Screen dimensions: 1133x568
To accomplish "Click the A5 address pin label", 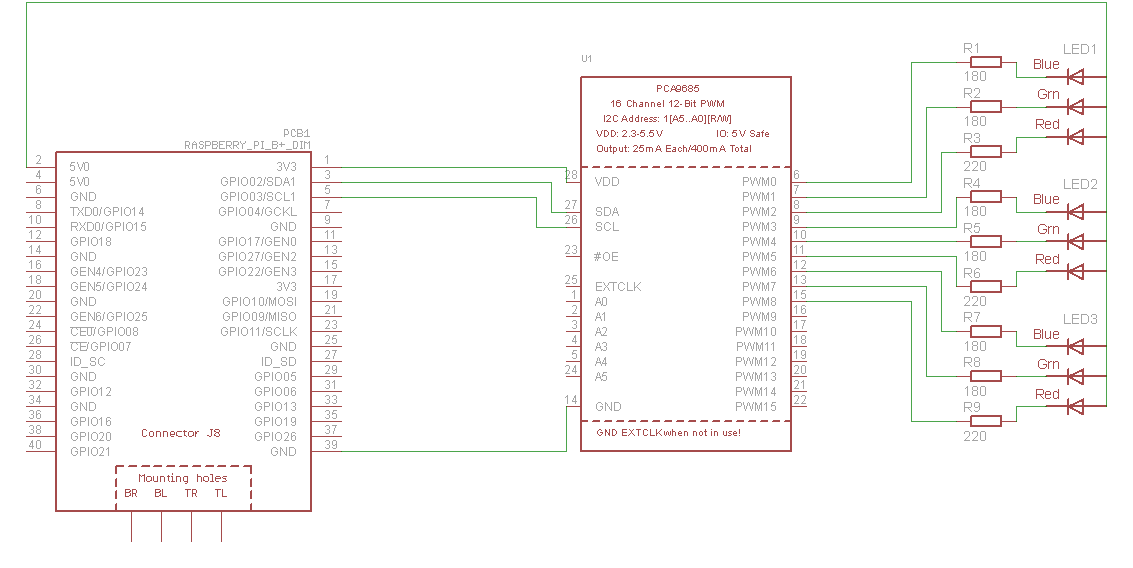I will (x=601, y=376).
